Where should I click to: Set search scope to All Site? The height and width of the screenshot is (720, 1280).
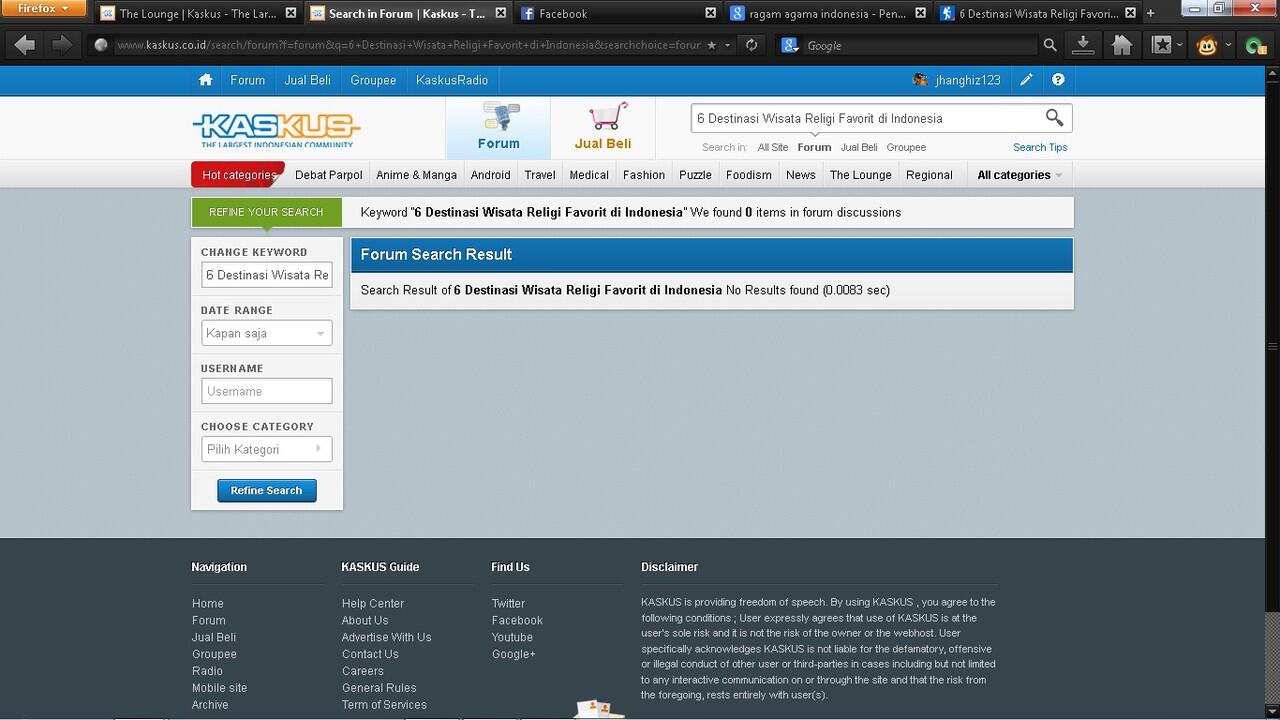tap(773, 147)
